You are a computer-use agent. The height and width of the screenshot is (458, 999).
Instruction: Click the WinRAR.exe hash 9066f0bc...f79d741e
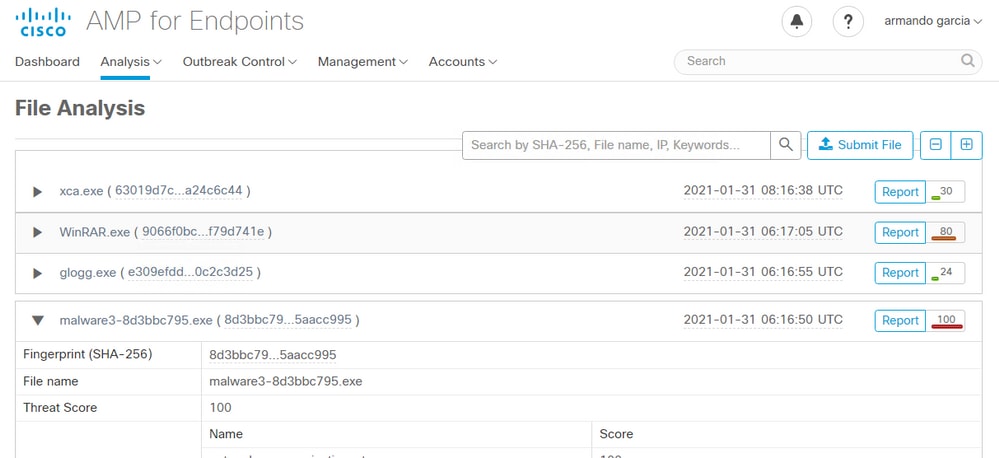pyautogui.click(x=203, y=232)
